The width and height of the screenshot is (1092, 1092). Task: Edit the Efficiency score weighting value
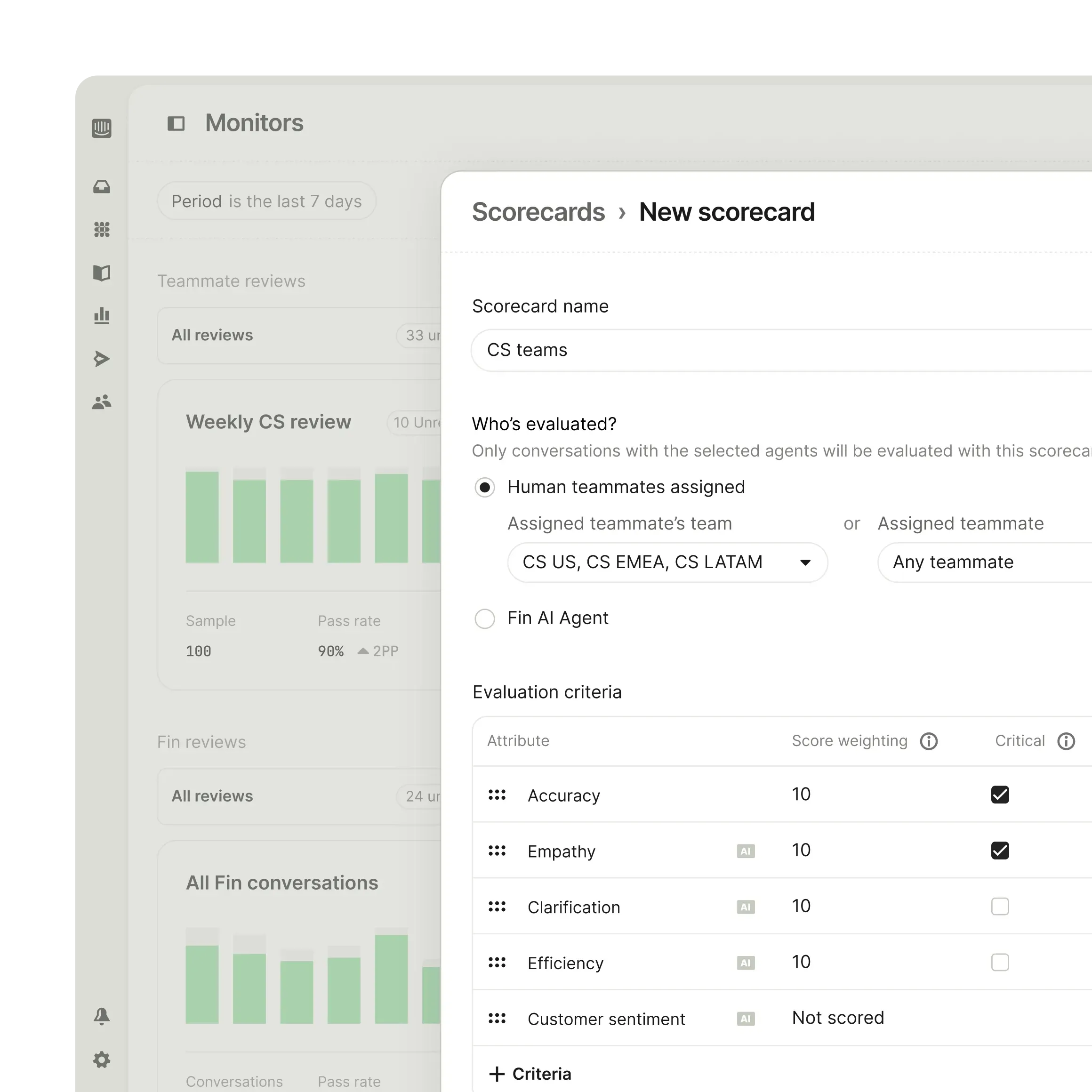801,962
